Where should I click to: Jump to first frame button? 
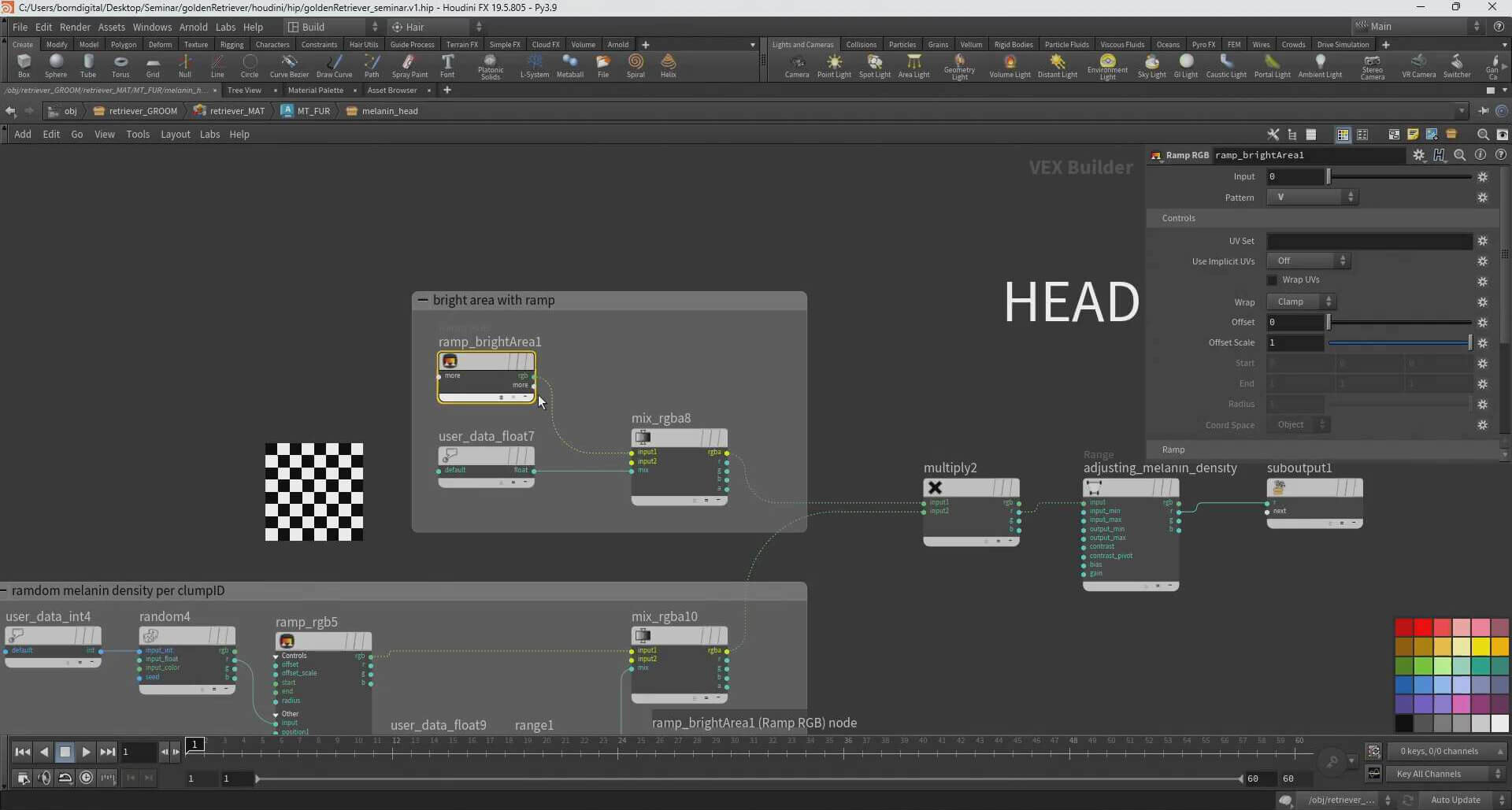click(23, 752)
